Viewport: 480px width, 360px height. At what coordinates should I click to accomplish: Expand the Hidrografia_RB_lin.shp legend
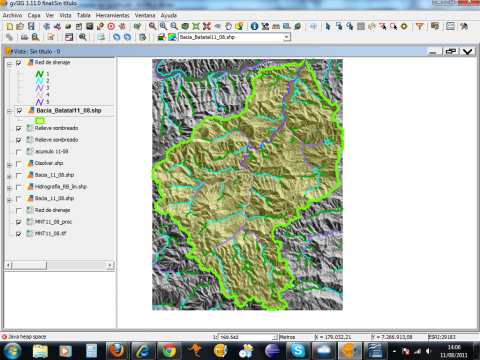(x=9, y=188)
